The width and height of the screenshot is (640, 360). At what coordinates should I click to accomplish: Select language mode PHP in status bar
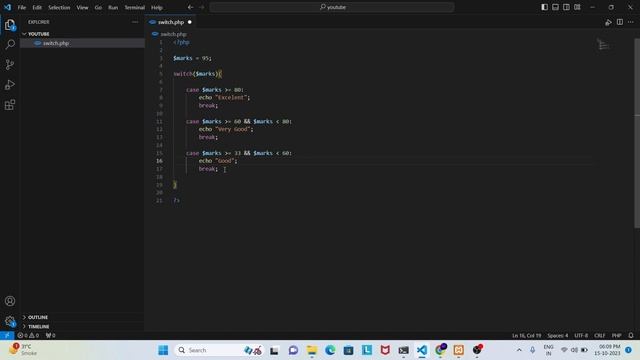pyautogui.click(x=616, y=336)
